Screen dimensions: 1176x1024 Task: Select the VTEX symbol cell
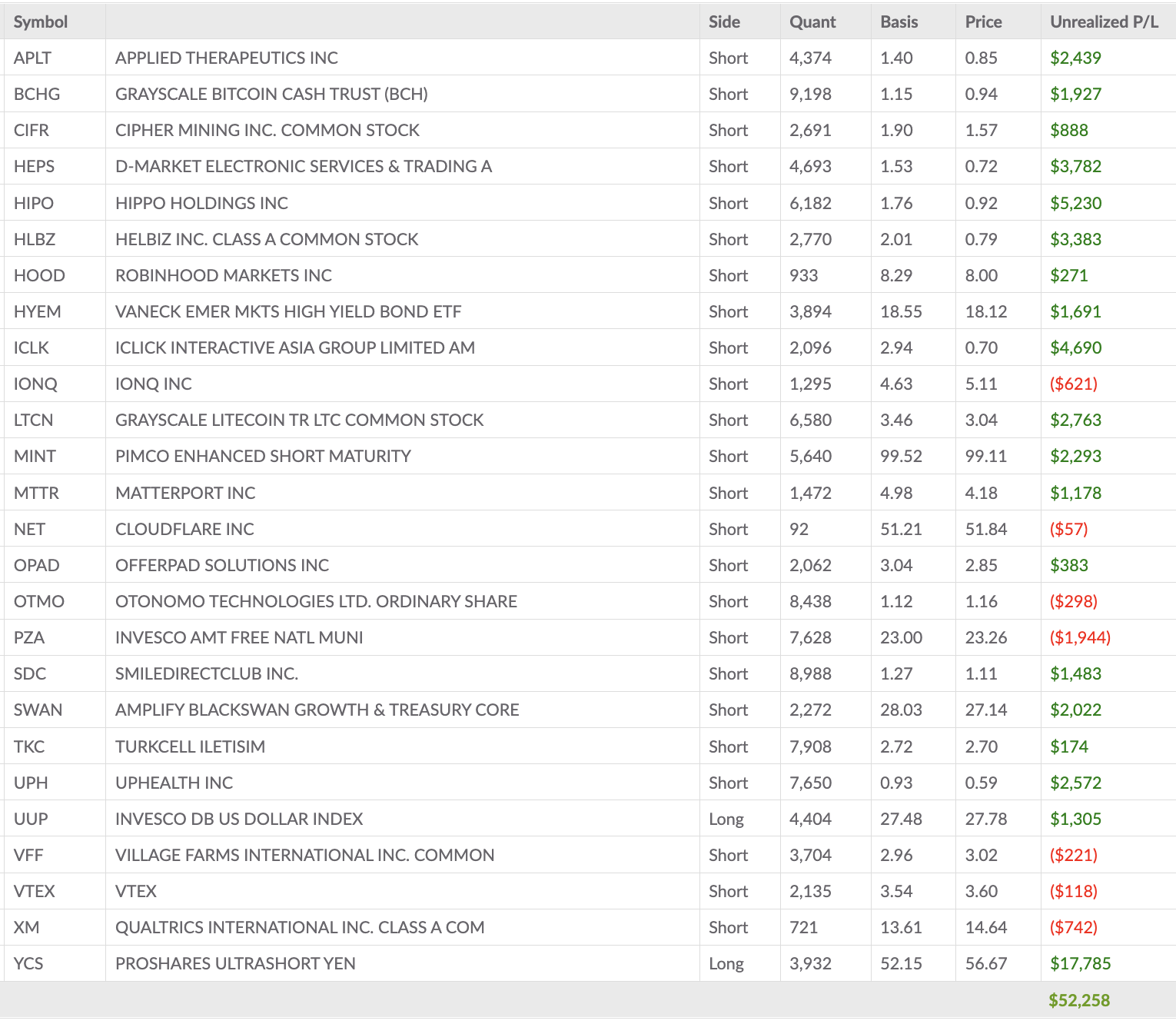pos(35,891)
